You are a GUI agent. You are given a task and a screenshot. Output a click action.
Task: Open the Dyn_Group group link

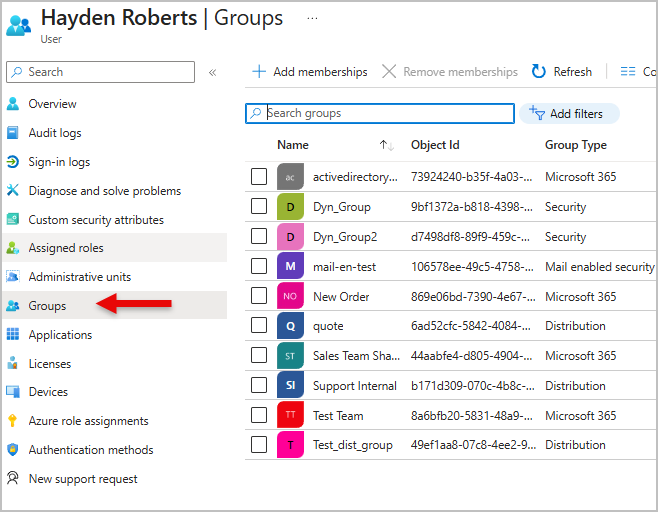coord(342,207)
